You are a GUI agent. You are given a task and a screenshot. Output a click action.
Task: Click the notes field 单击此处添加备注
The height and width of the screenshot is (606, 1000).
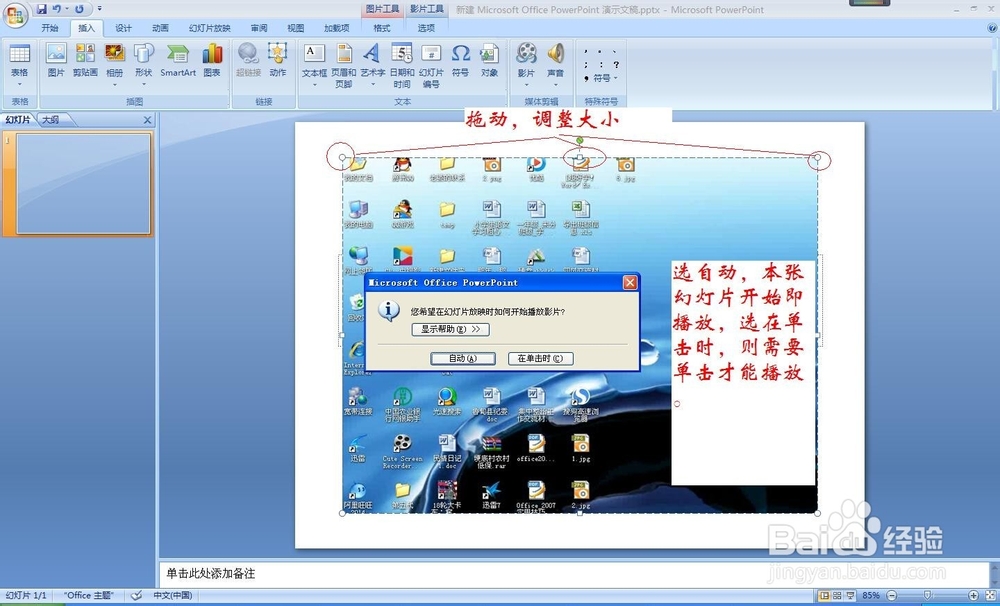click(574, 573)
